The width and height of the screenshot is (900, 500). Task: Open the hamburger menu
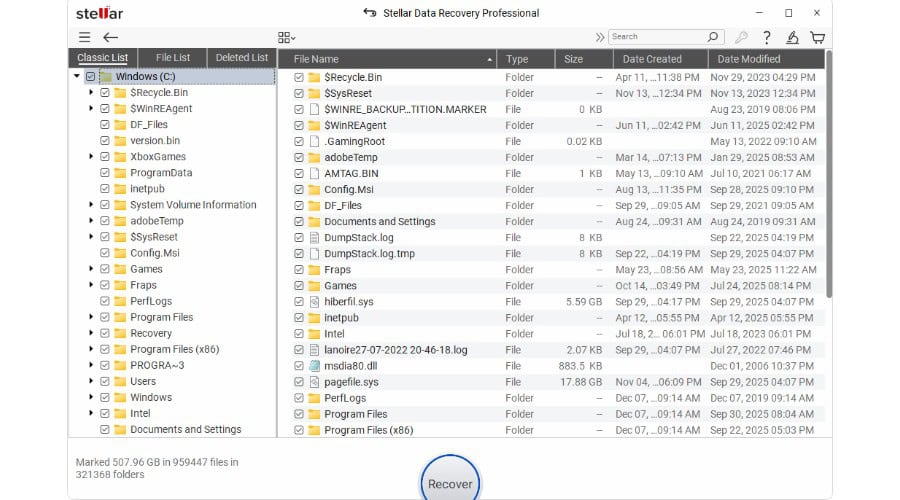[x=84, y=37]
